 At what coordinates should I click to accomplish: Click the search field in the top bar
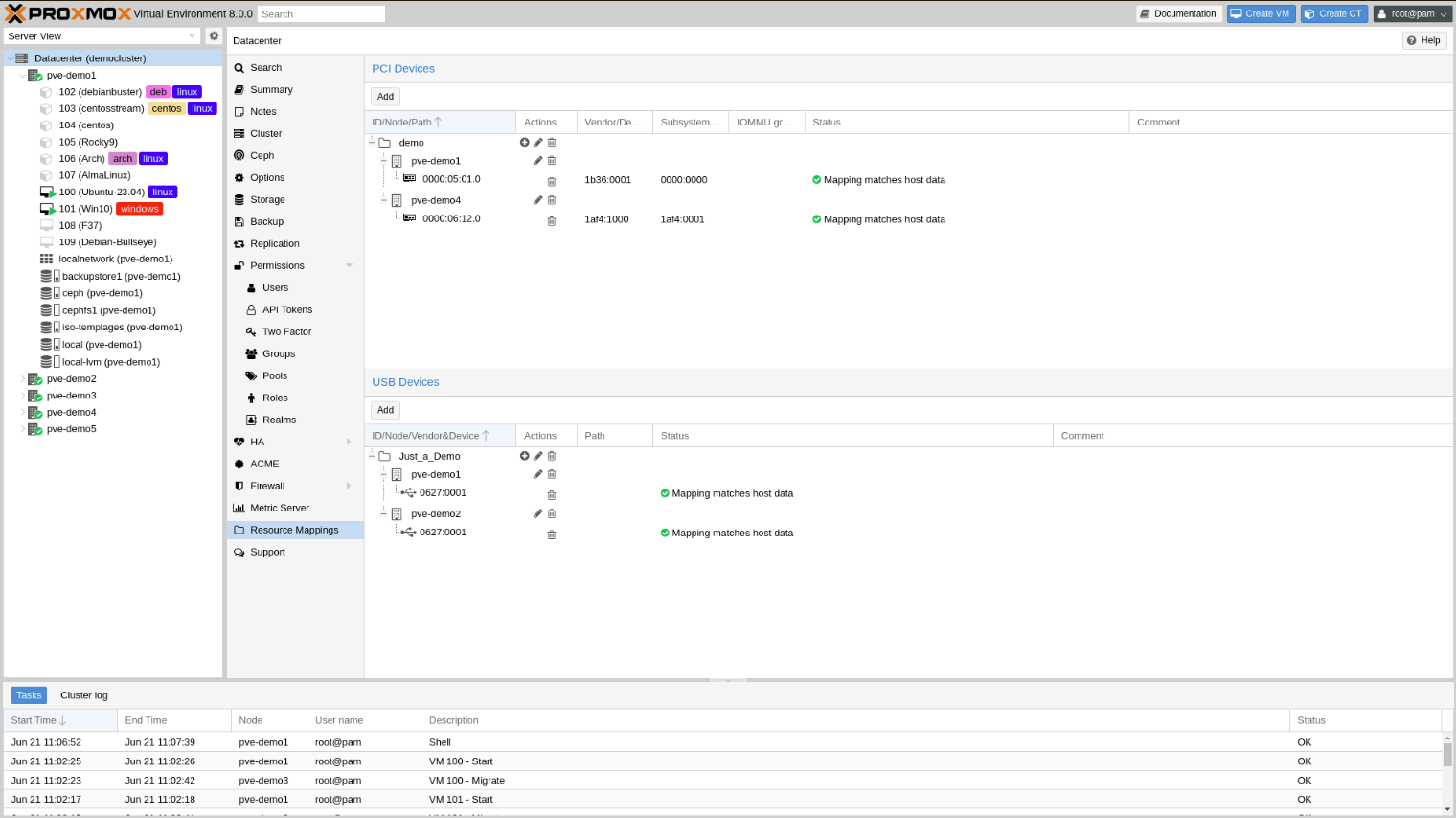321,13
